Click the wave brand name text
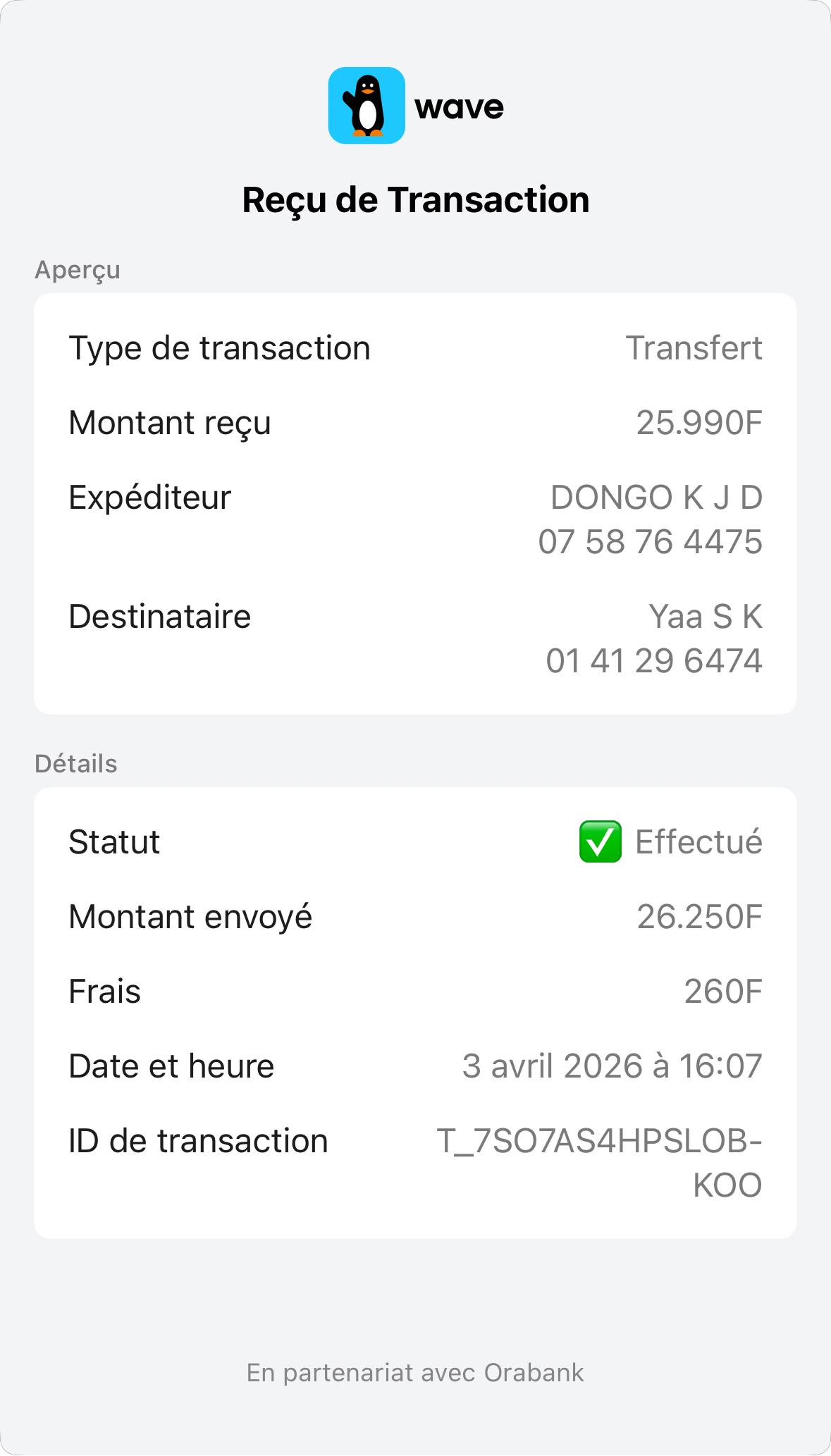This screenshot has width=831, height=1456. click(x=459, y=107)
